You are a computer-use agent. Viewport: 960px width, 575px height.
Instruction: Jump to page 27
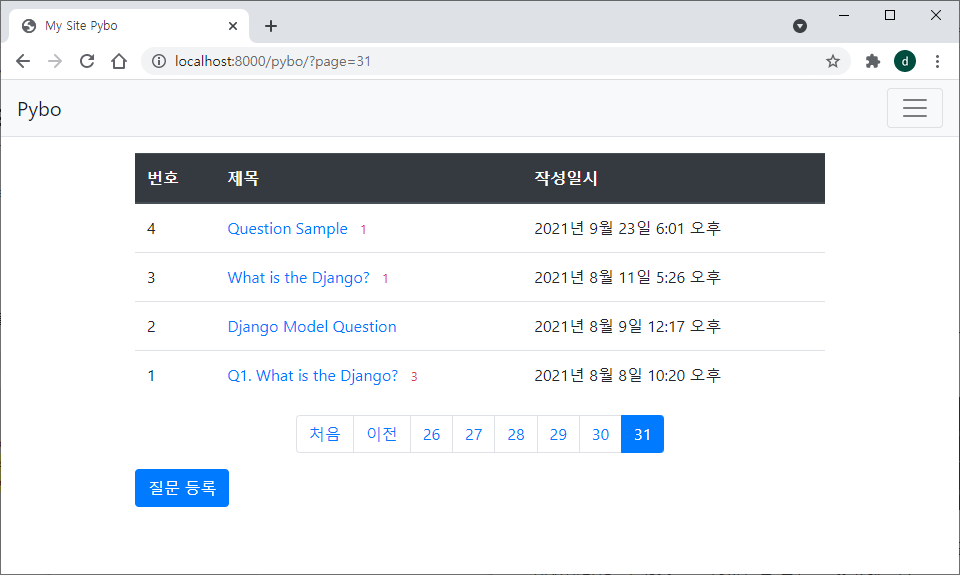pos(474,434)
